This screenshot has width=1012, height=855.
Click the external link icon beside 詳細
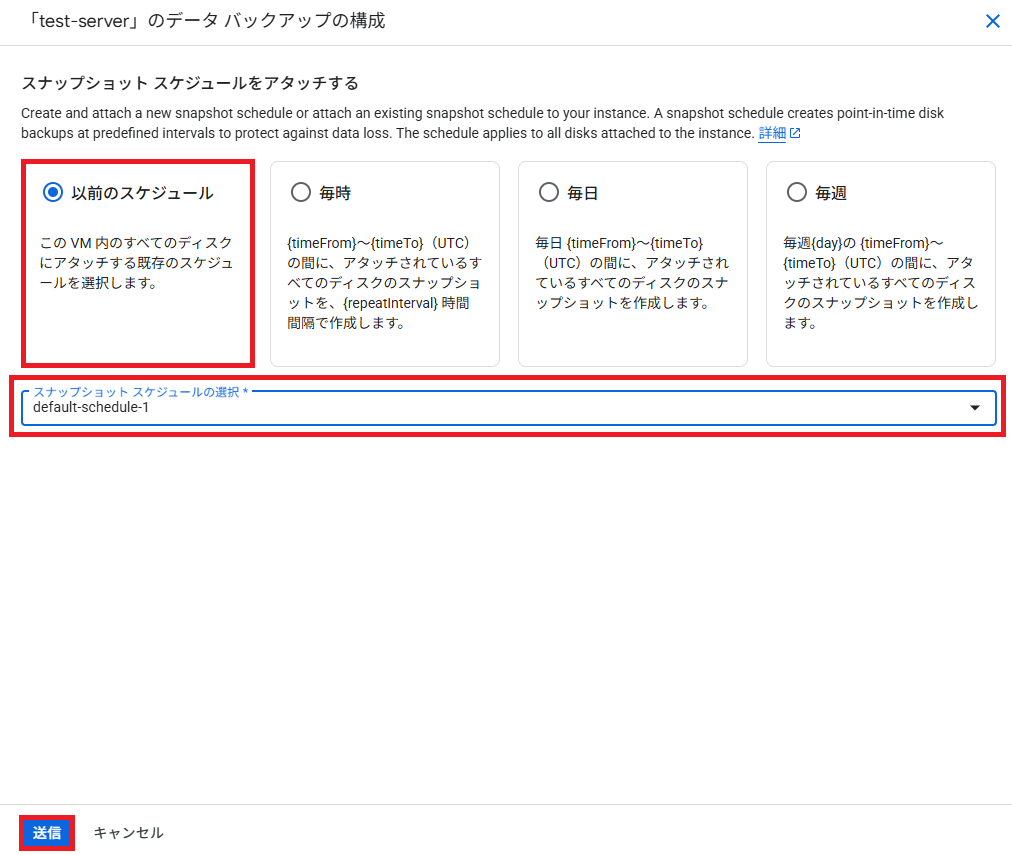[x=795, y=133]
